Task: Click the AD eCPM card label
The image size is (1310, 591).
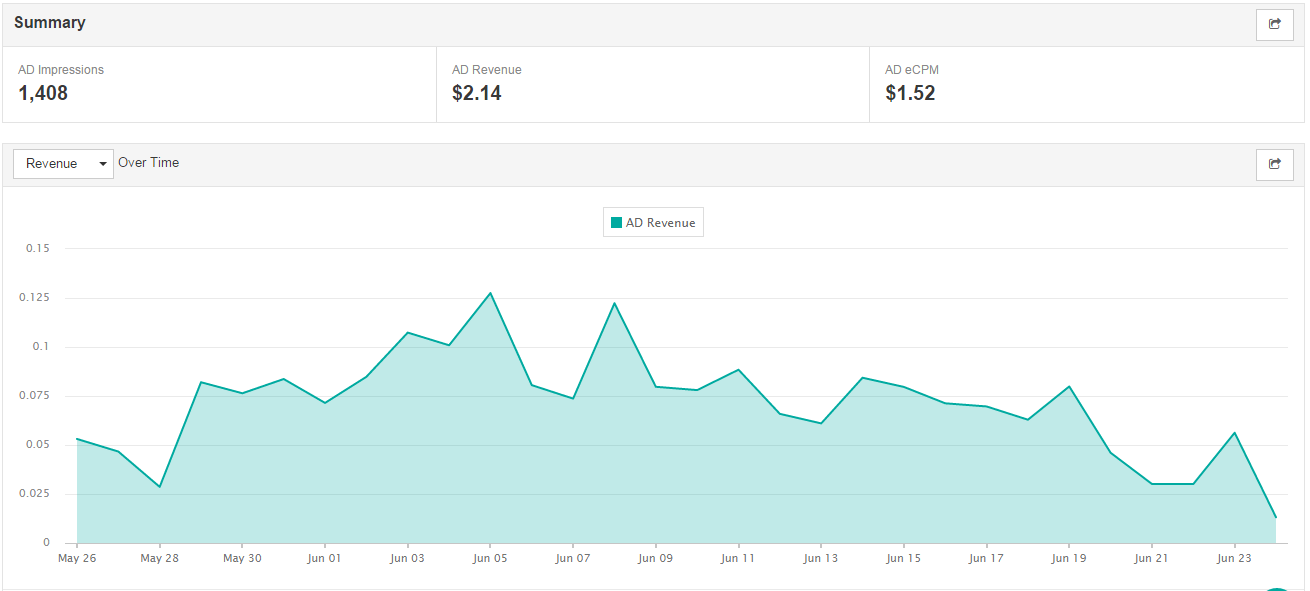Action: click(x=912, y=70)
